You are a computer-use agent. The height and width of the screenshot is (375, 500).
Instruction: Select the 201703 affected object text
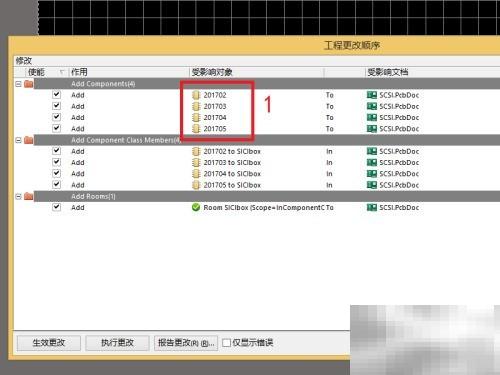215,106
